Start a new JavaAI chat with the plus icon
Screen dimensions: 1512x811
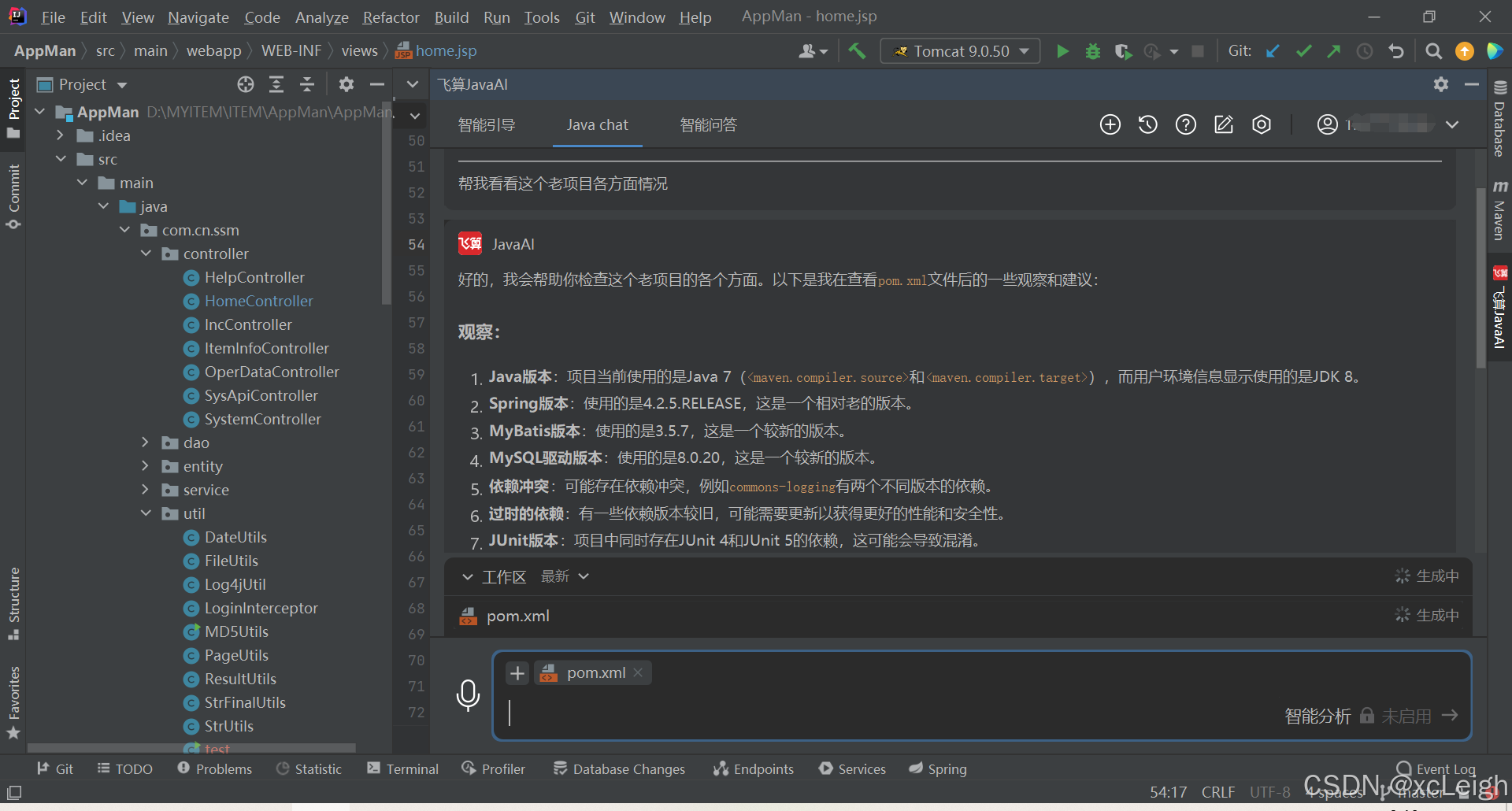[x=1110, y=124]
